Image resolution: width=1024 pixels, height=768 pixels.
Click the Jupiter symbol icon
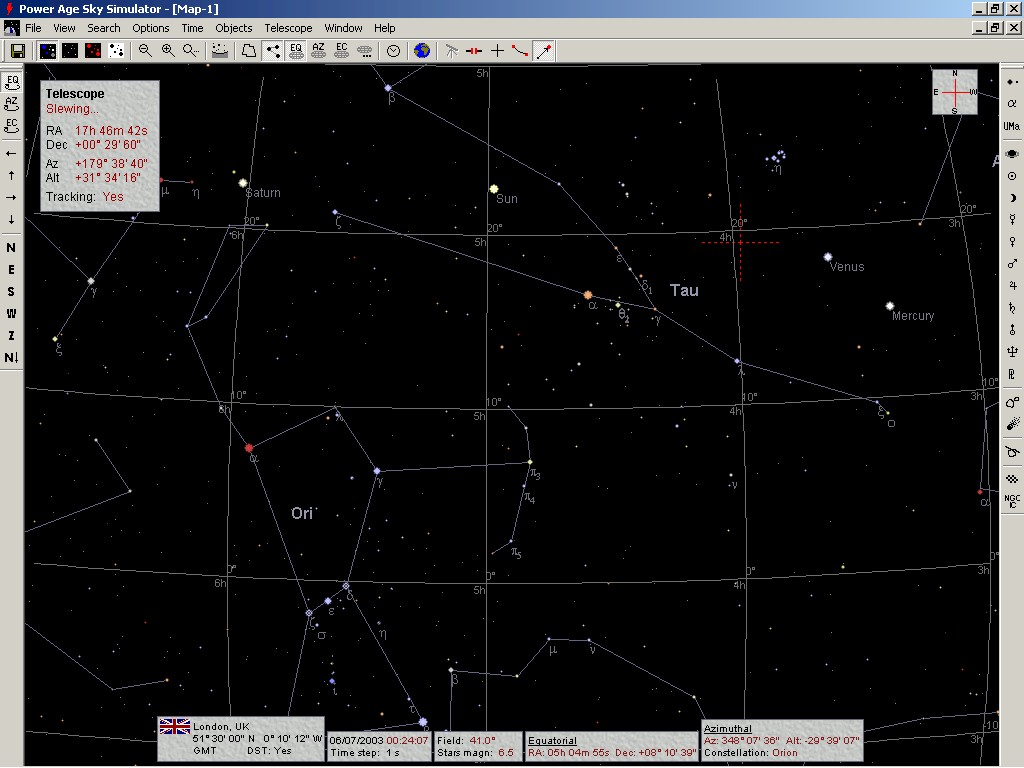click(x=1012, y=286)
